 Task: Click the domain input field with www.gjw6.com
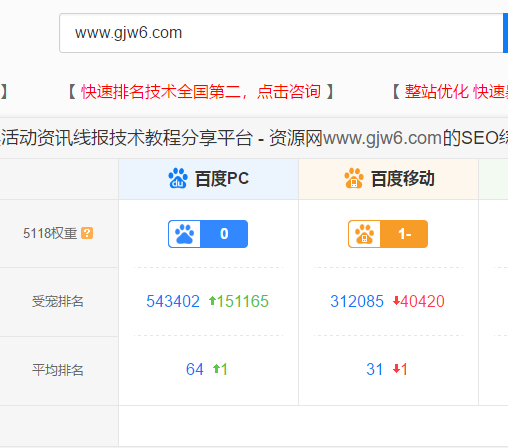(281, 33)
